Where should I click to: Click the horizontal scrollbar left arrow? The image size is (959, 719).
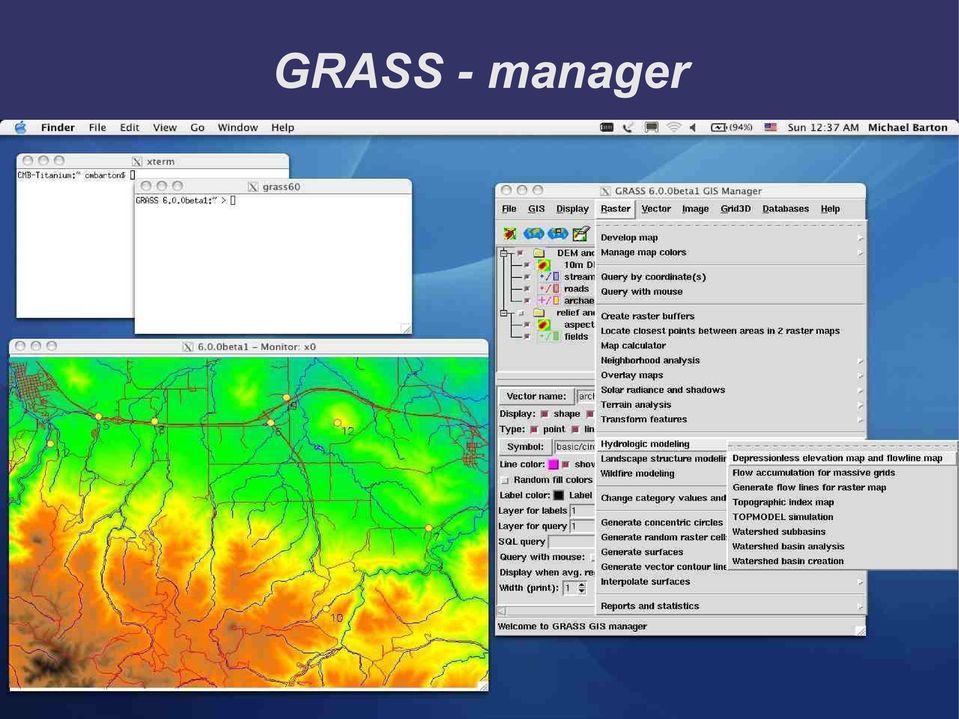tap(502, 611)
